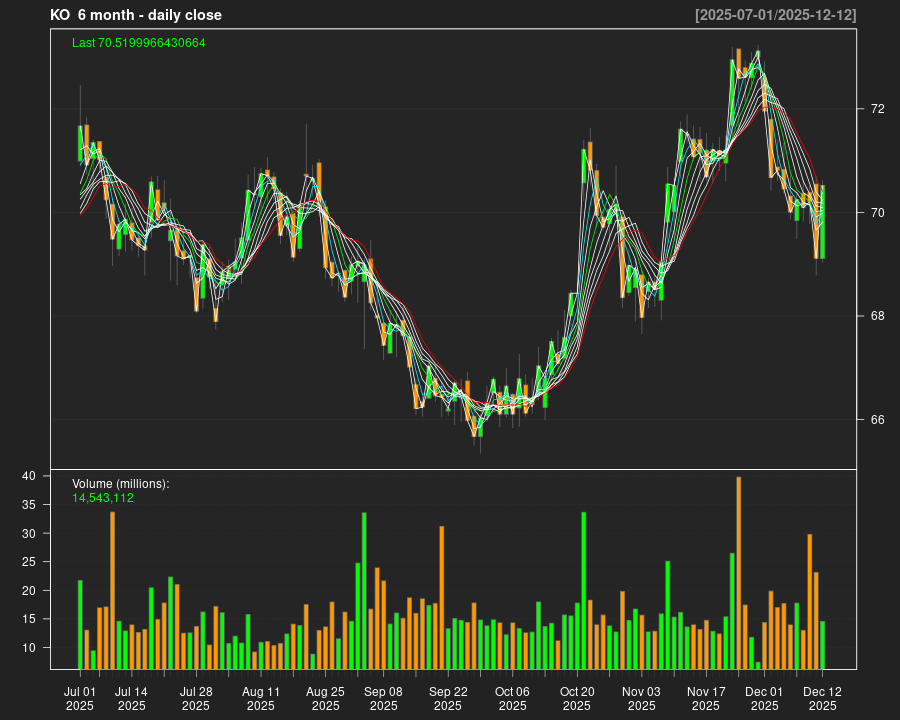The image size is (900, 720).
Task: Select the green volume value 14,543,112
Action: click(x=103, y=498)
